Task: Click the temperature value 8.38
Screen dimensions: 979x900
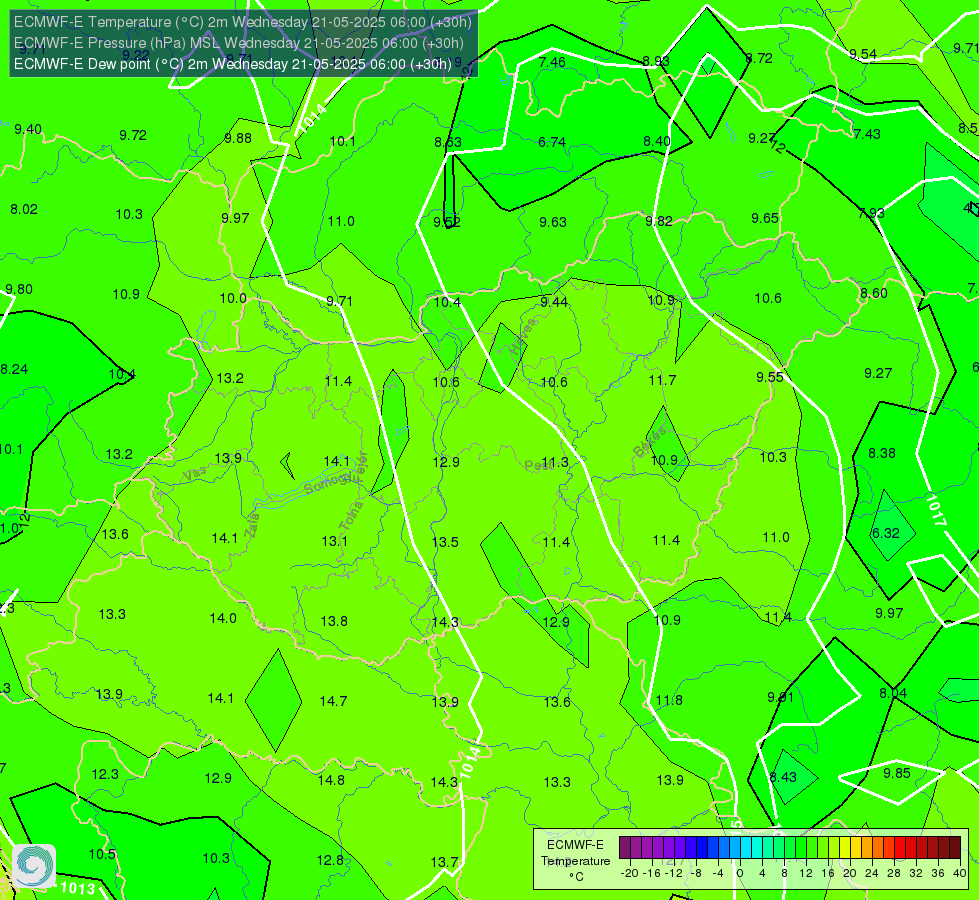Action: 882,453
